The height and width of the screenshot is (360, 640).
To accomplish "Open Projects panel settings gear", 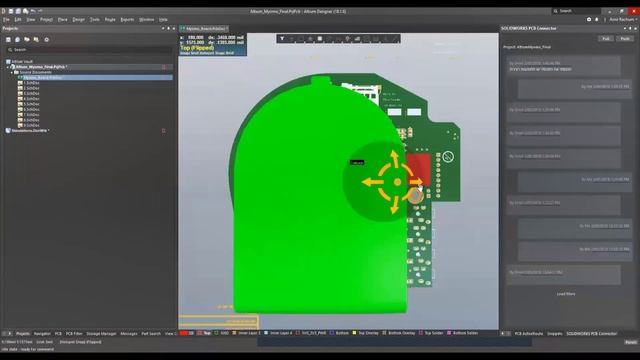I will pos(47,40).
